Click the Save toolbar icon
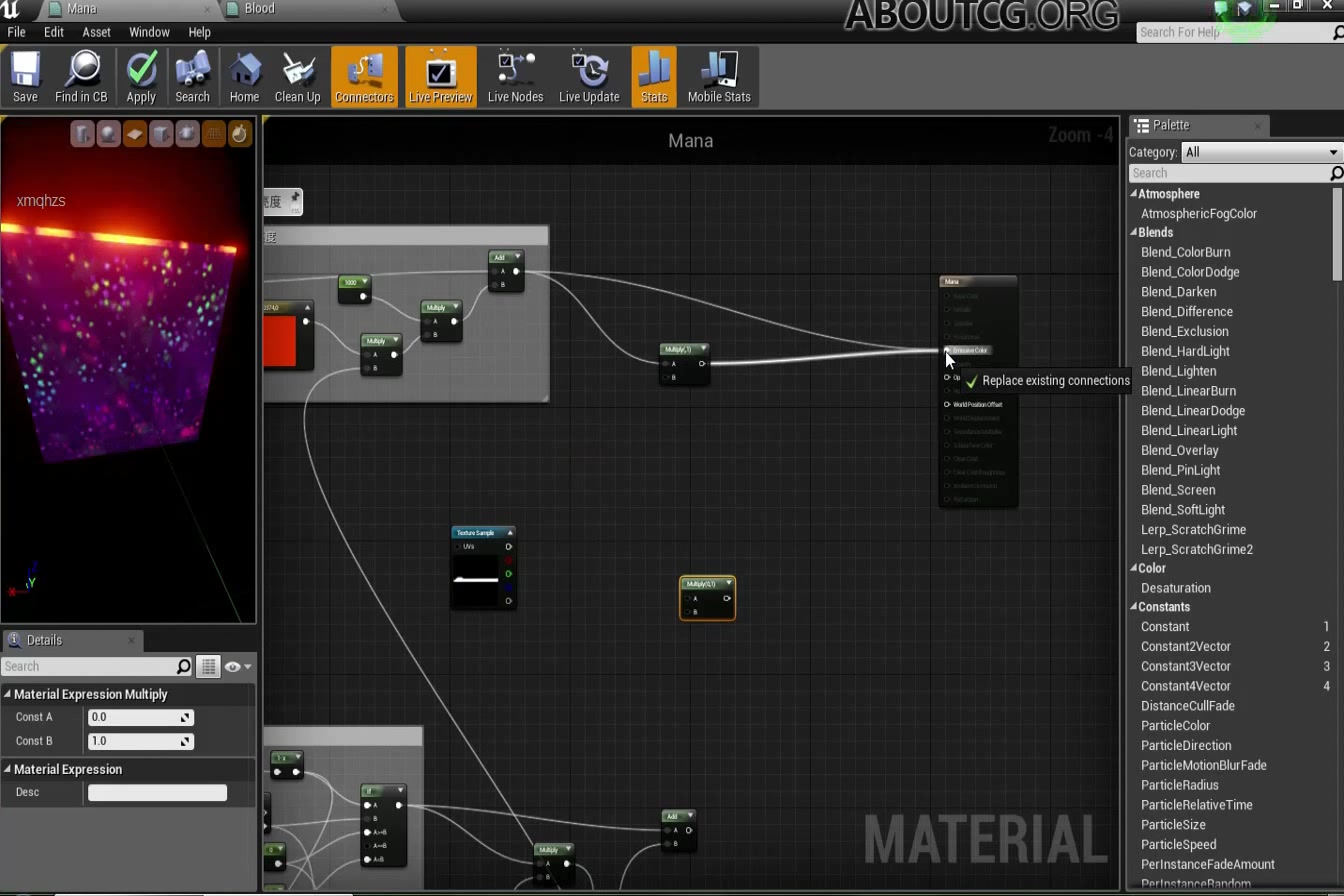 coord(25,77)
